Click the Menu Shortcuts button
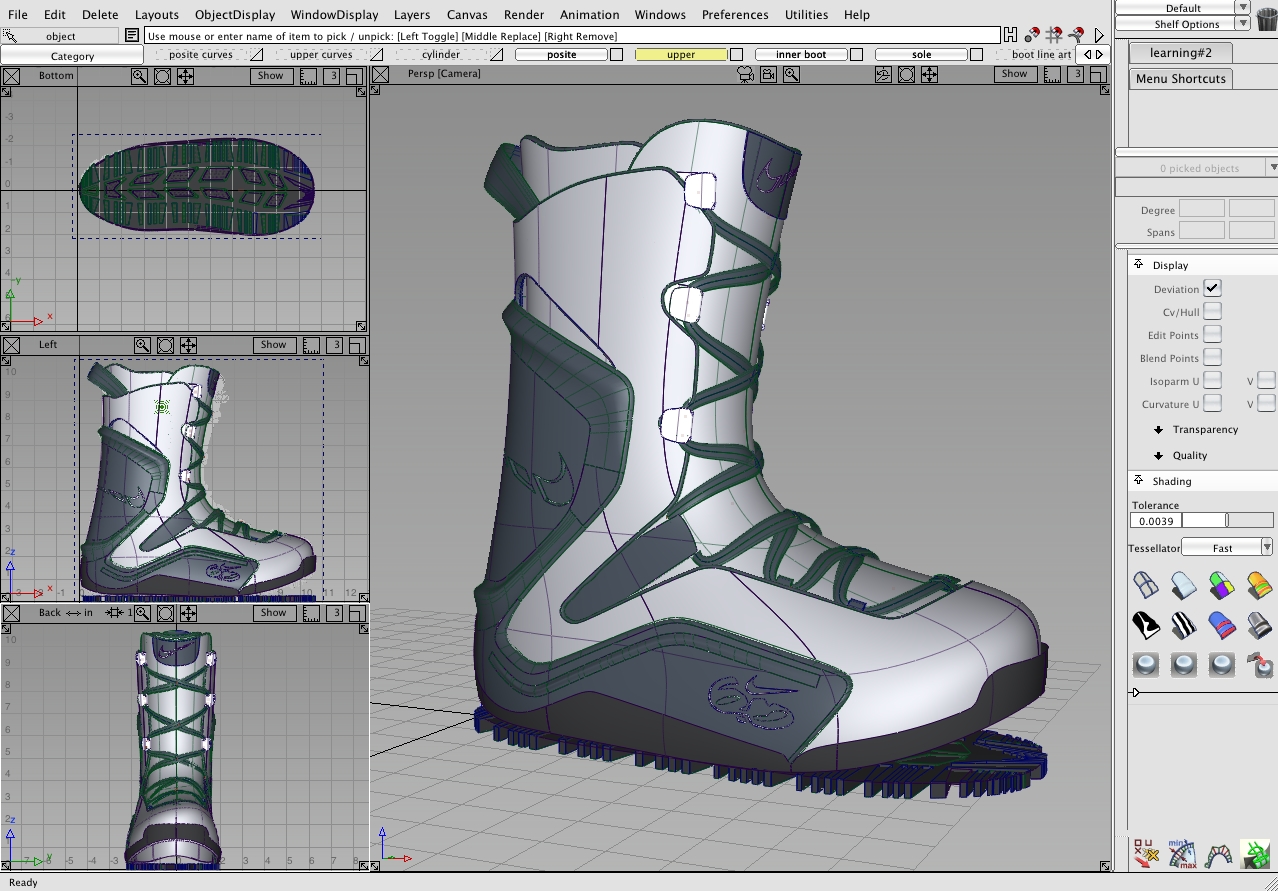Screen dimensions: 1278x891 (x=1180, y=78)
